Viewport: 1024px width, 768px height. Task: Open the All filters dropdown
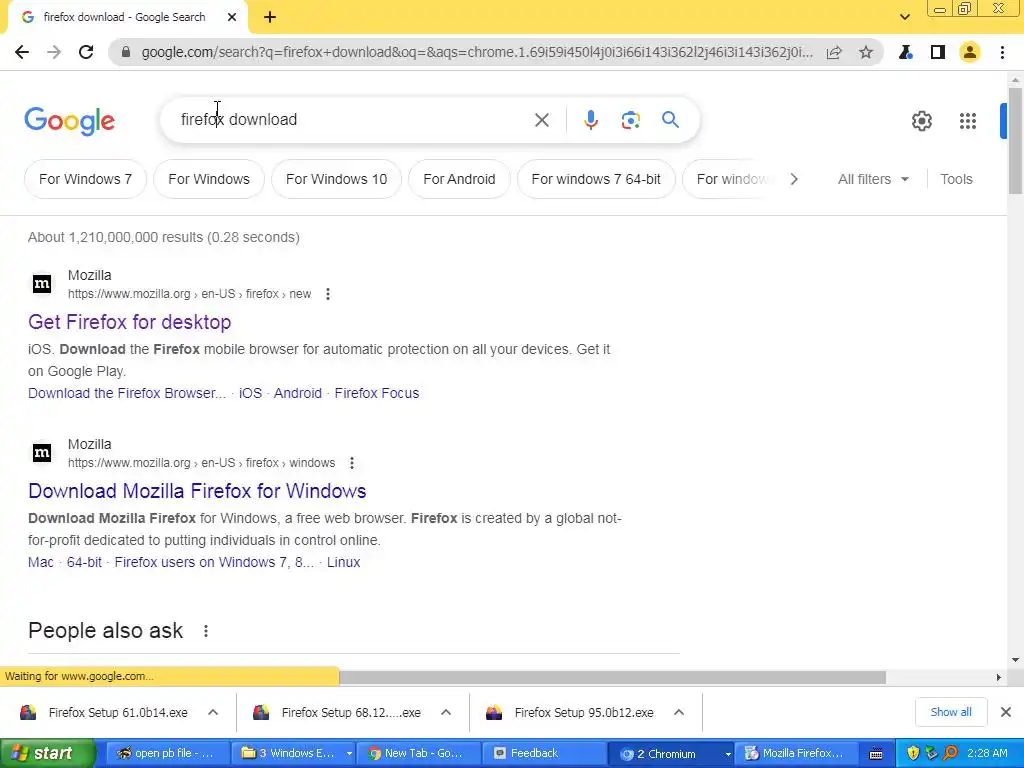click(873, 179)
